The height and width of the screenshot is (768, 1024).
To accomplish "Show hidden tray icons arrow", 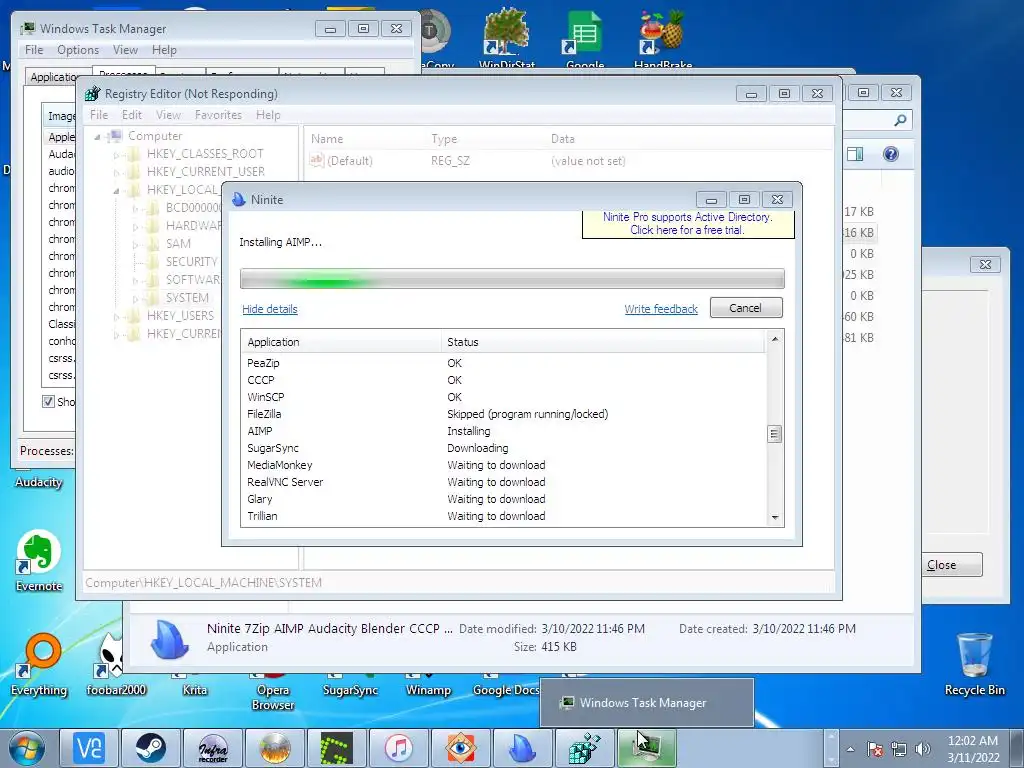I will tap(850, 749).
